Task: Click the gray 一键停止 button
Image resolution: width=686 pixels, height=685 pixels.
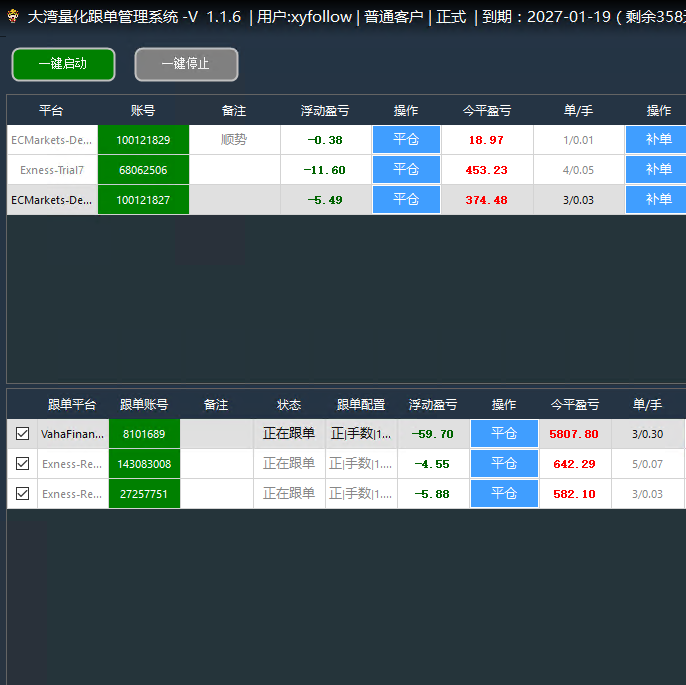Action: click(186, 64)
